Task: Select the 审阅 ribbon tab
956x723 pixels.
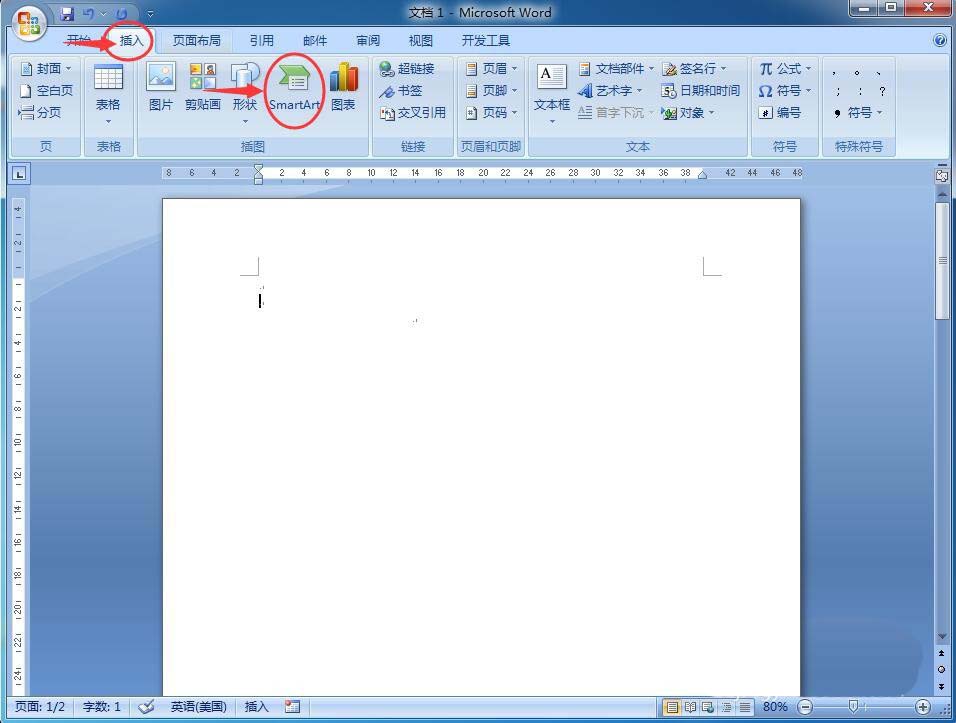Action: click(x=368, y=41)
